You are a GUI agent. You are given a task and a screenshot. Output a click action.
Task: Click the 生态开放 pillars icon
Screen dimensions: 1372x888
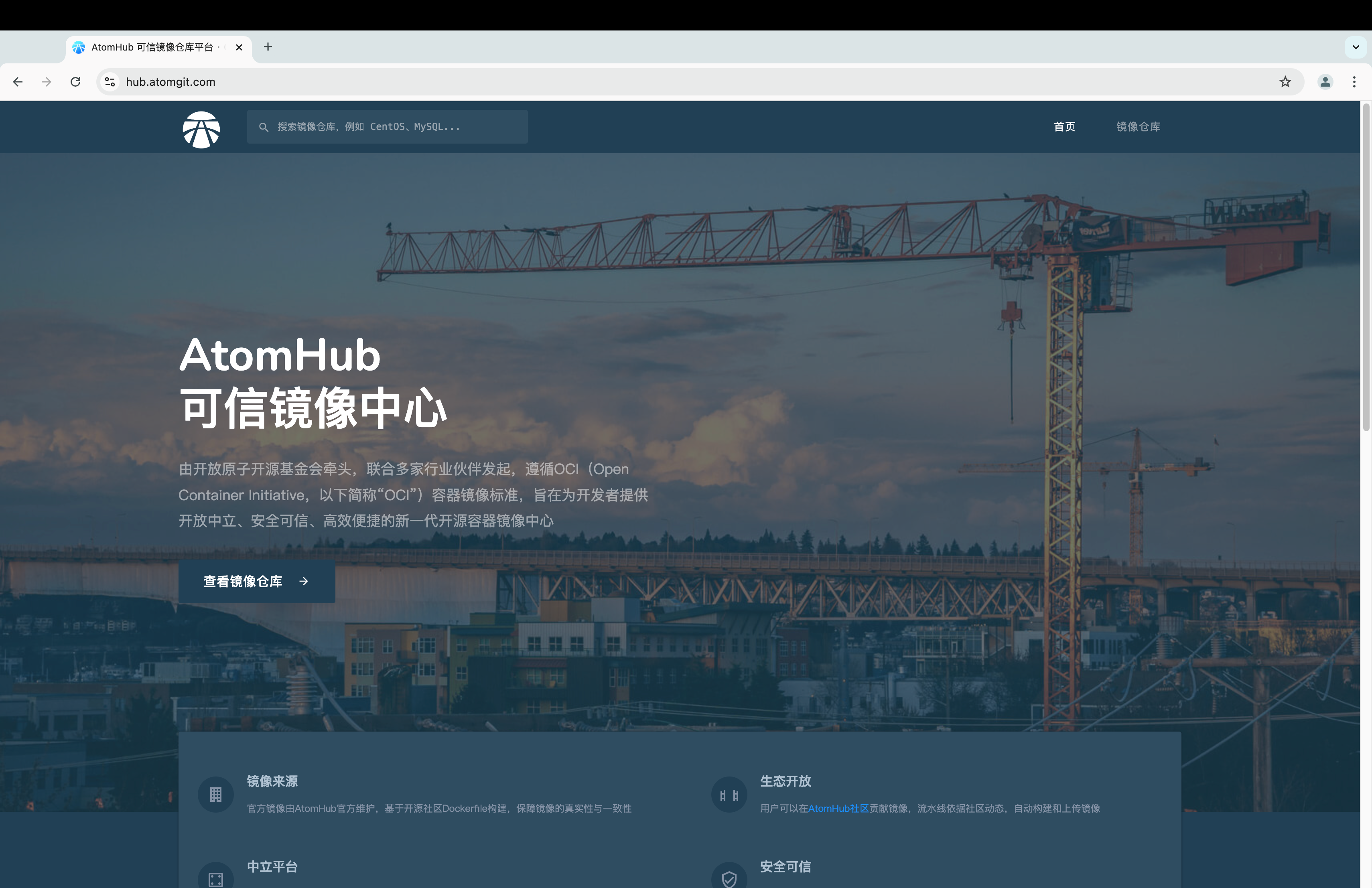point(729,794)
